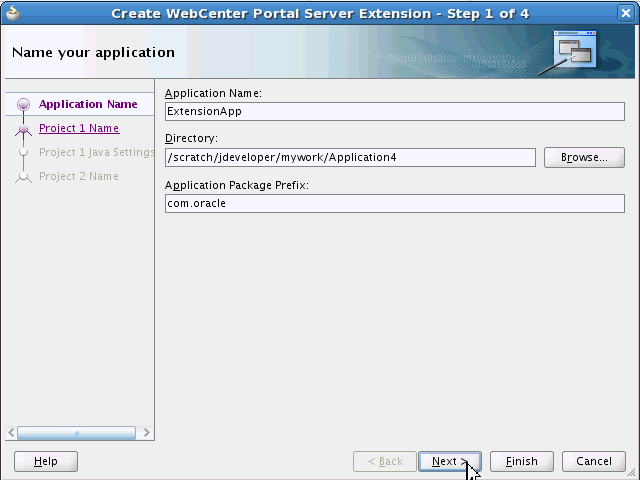
Task: Focus the Directory path field
Action: pyautogui.click(x=350, y=158)
